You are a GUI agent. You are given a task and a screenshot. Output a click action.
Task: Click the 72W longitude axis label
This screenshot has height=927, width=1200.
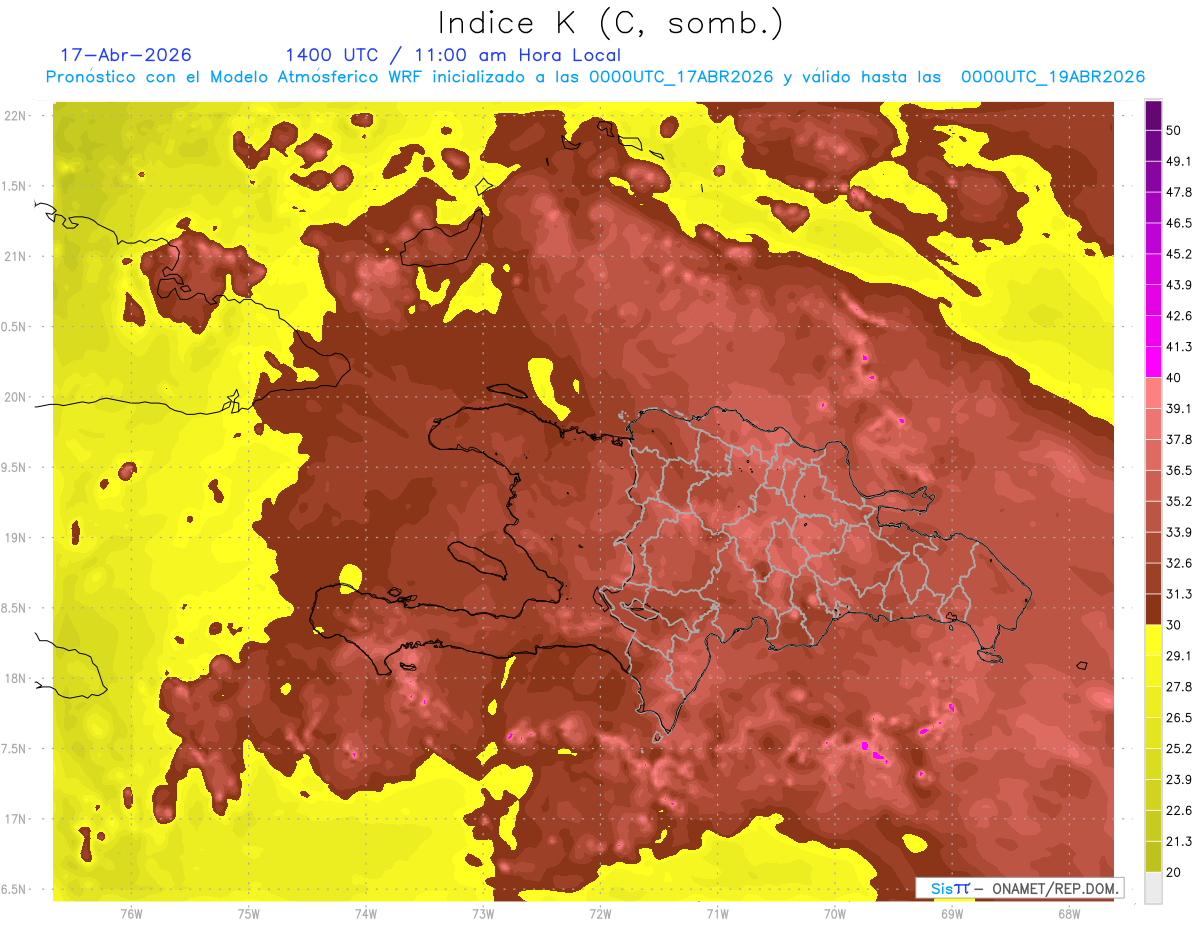pyautogui.click(x=600, y=913)
